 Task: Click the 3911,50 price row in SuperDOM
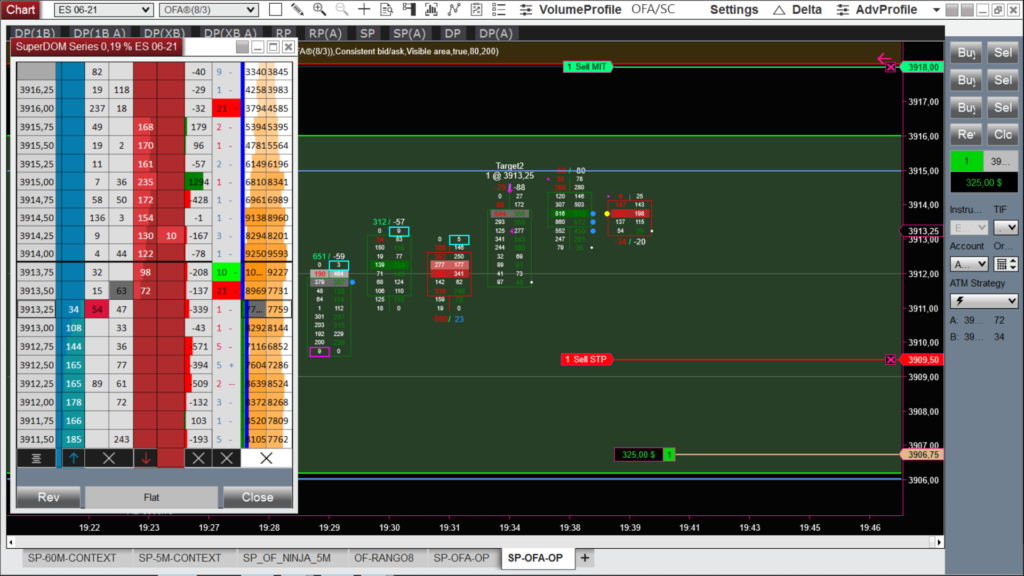coord(37,440)
